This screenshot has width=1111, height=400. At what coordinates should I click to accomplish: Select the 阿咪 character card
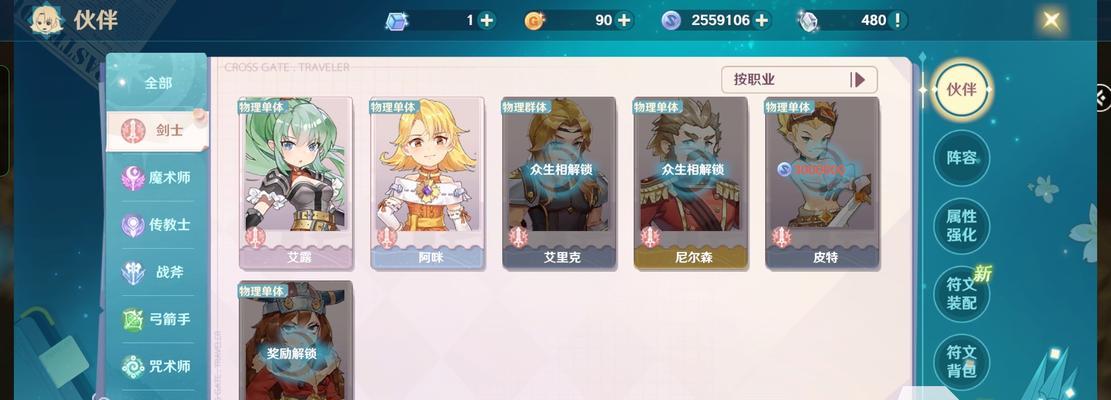pos(427,183)
